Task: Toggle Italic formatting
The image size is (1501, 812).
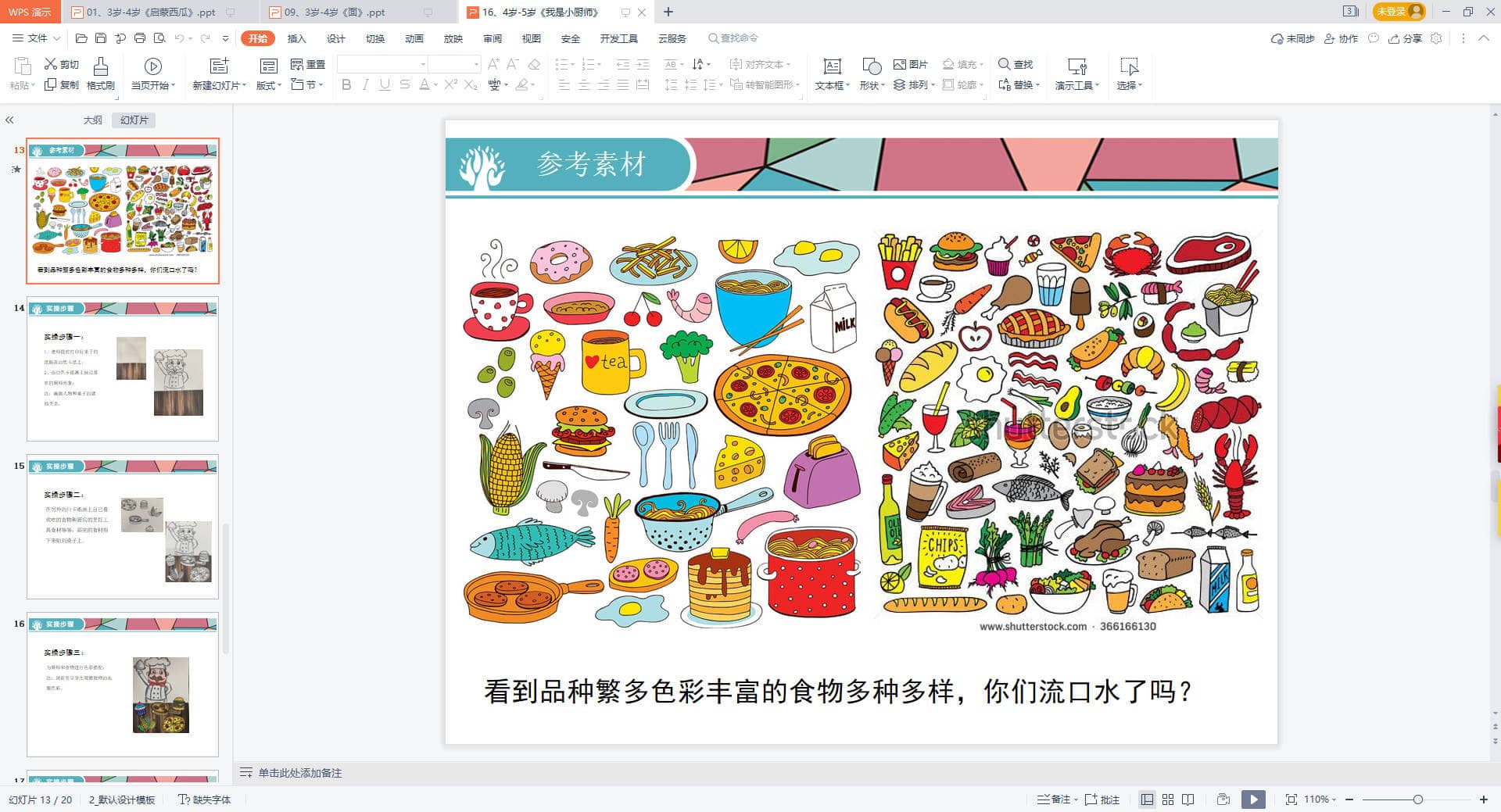Action: (365, 84)
